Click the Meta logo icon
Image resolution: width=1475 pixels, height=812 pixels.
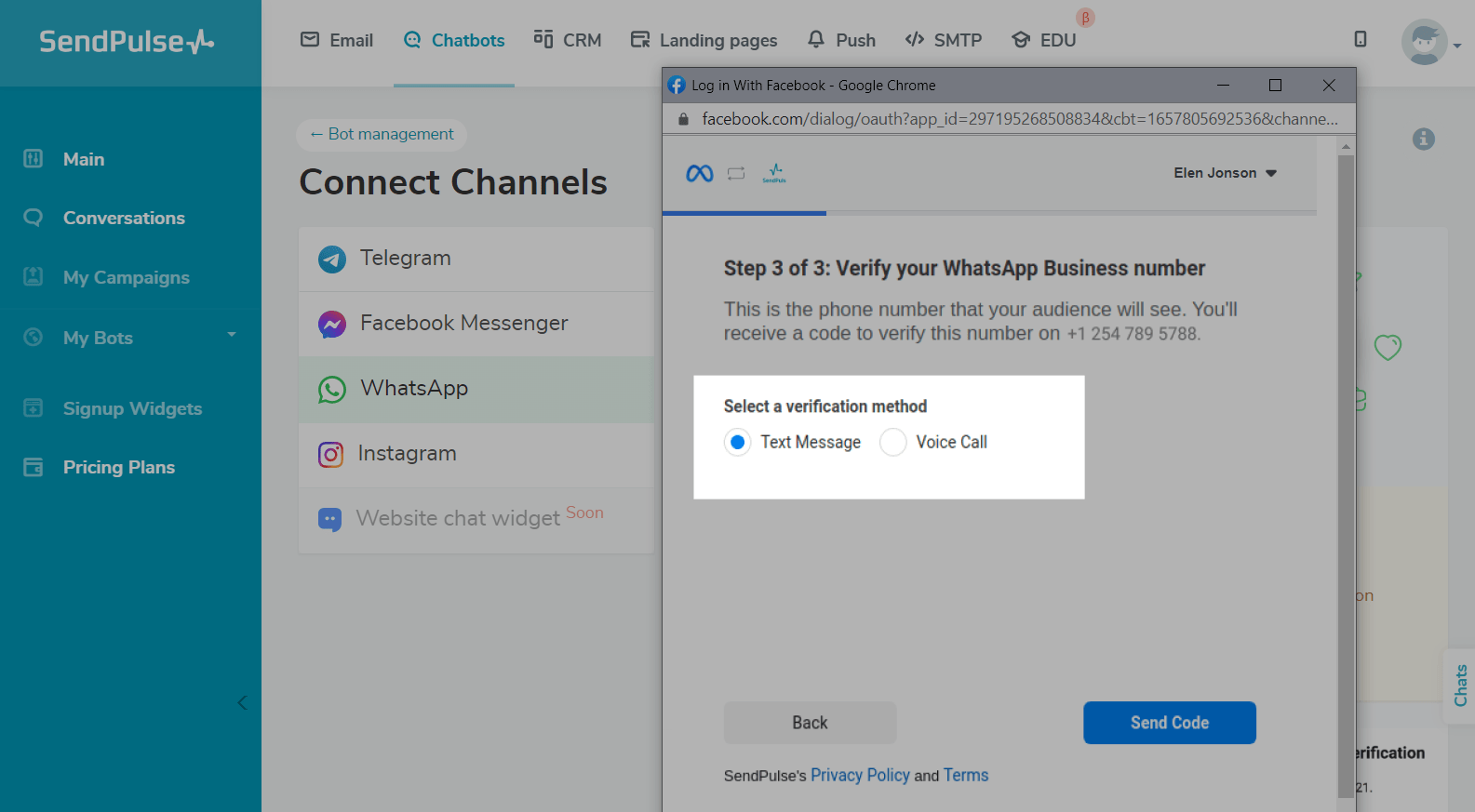(x=699, y=173)
